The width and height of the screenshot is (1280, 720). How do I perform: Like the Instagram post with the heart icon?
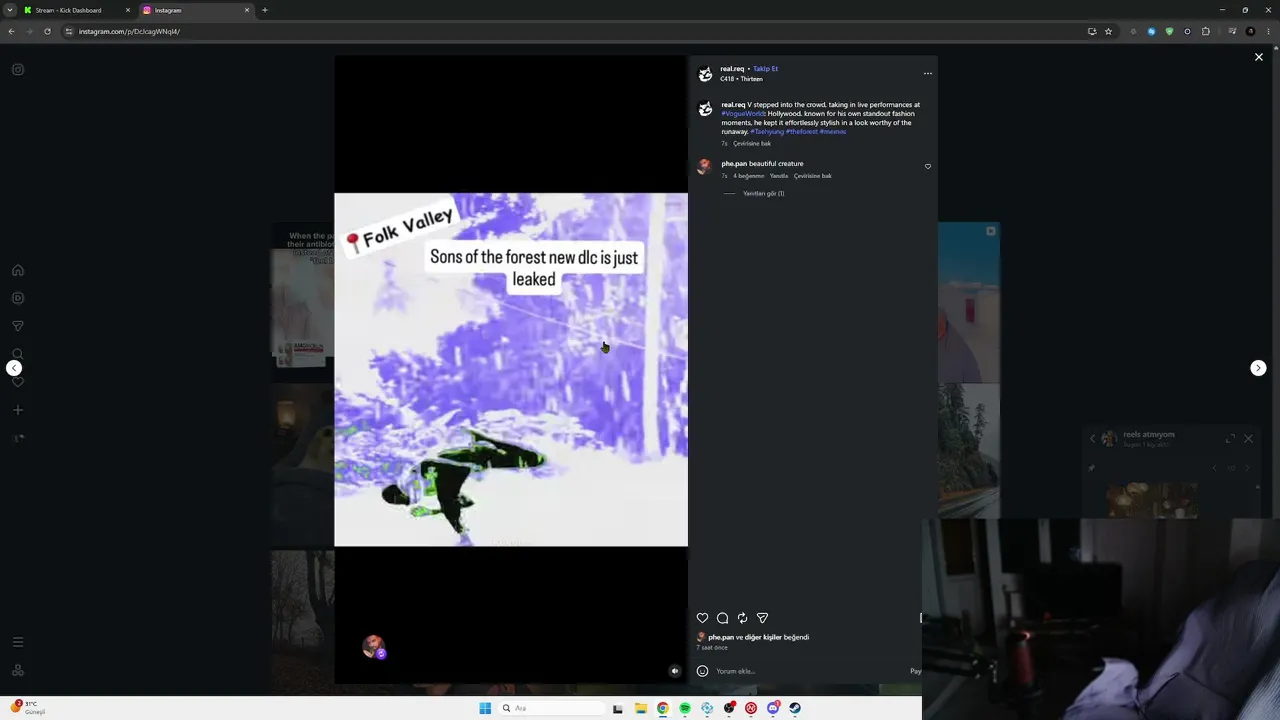coord(702,618)
